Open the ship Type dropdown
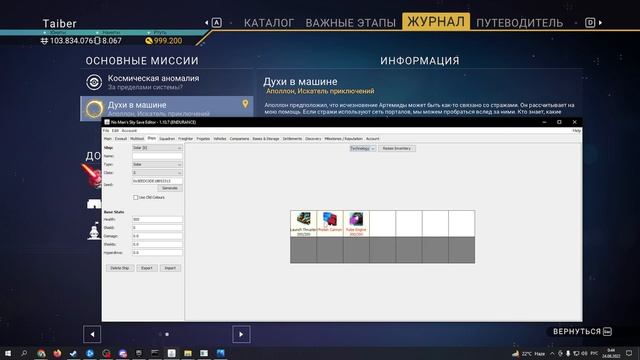The height and width of the screenshot is (360, 640). [x=157, y=164]
